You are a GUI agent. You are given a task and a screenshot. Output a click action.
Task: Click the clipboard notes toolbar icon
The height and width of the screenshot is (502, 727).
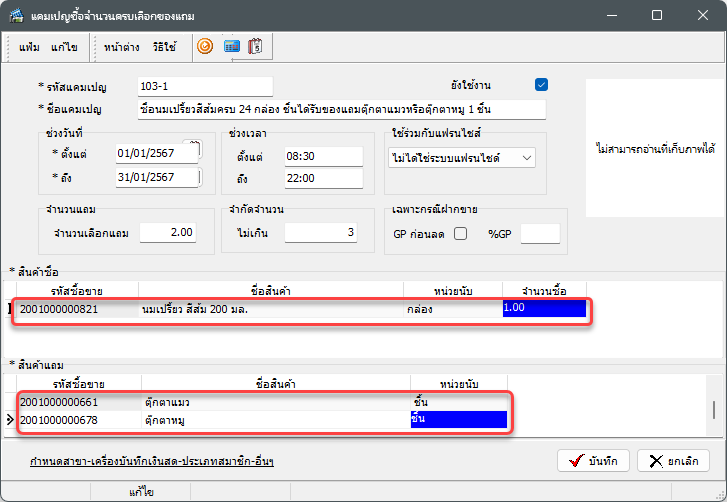coord(255,46)
